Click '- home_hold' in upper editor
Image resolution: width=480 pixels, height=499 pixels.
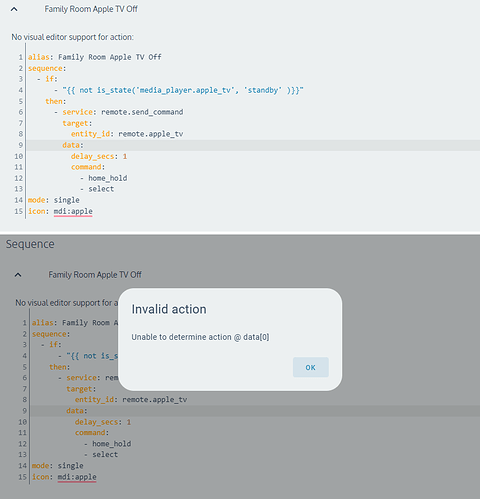coord(103,178)
